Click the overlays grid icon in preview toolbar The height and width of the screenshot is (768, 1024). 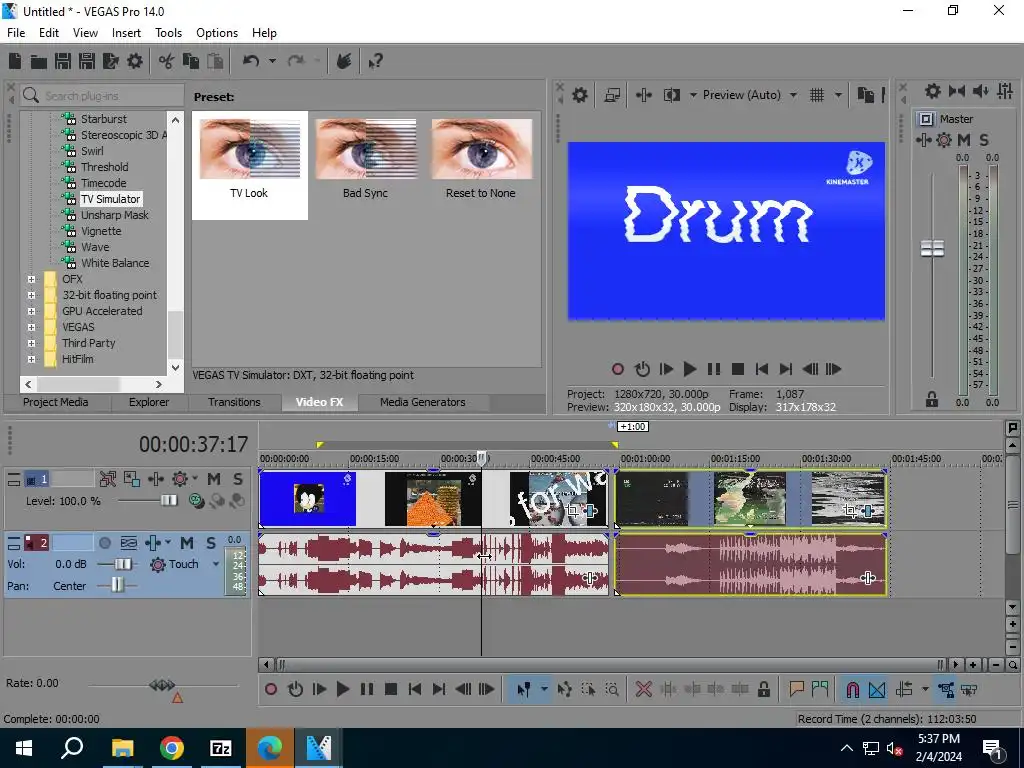pos(817,95)
